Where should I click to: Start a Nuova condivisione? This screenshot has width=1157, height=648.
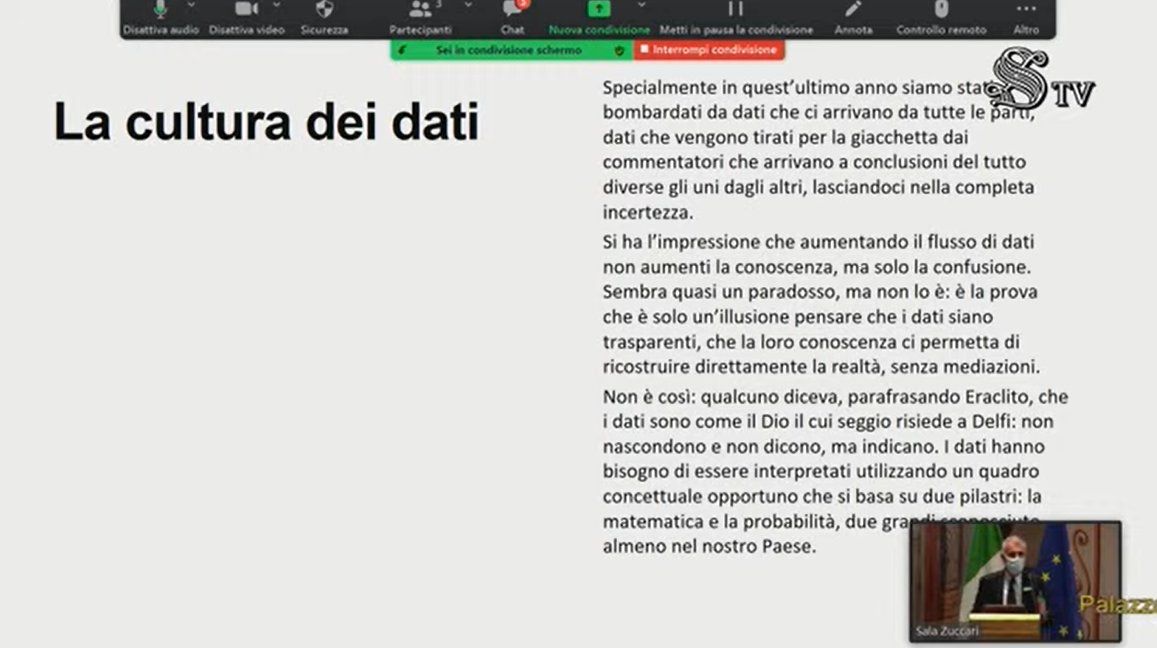pos(598,18)
